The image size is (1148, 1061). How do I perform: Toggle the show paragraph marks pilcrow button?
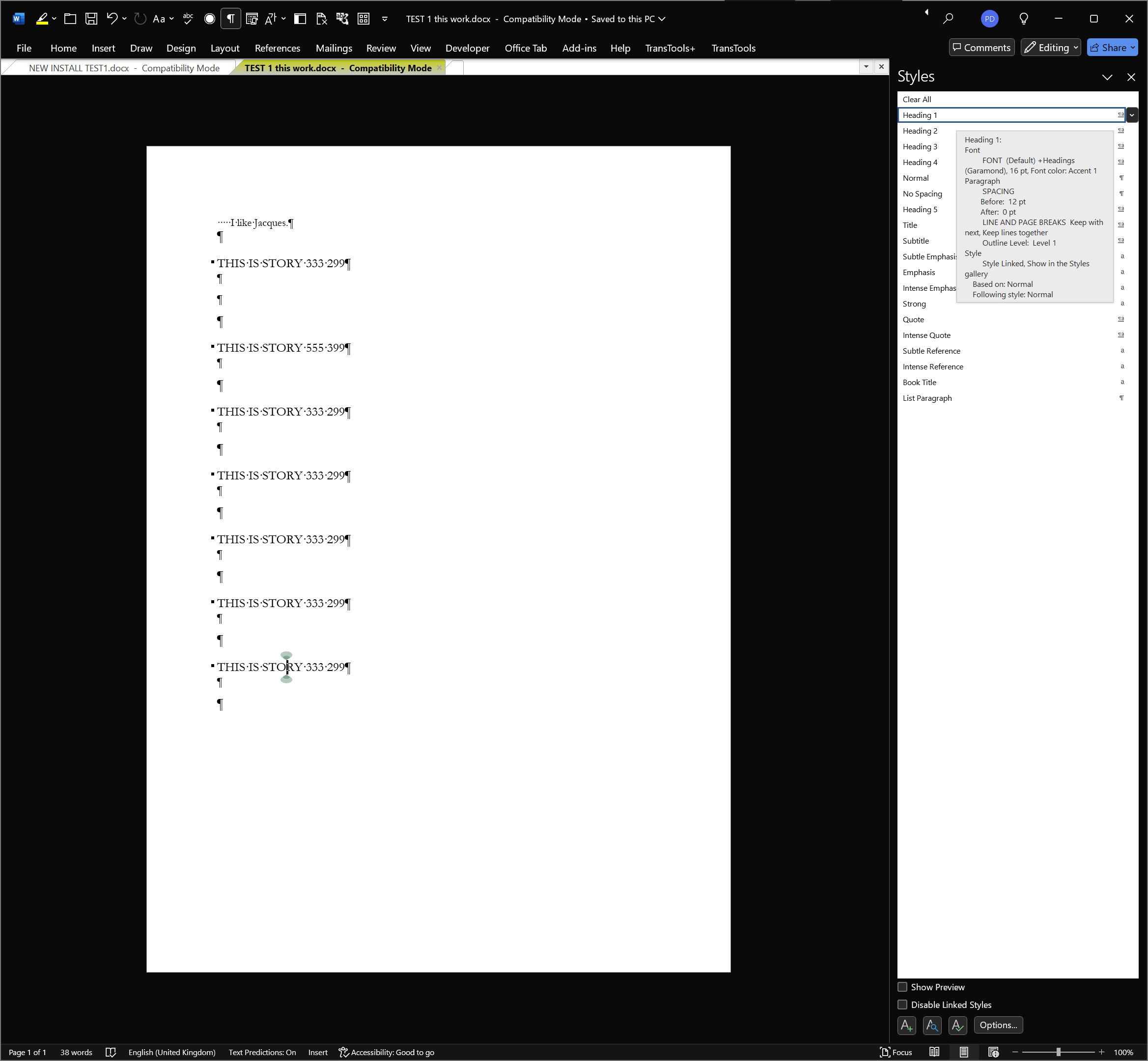(x=230, y=19)
